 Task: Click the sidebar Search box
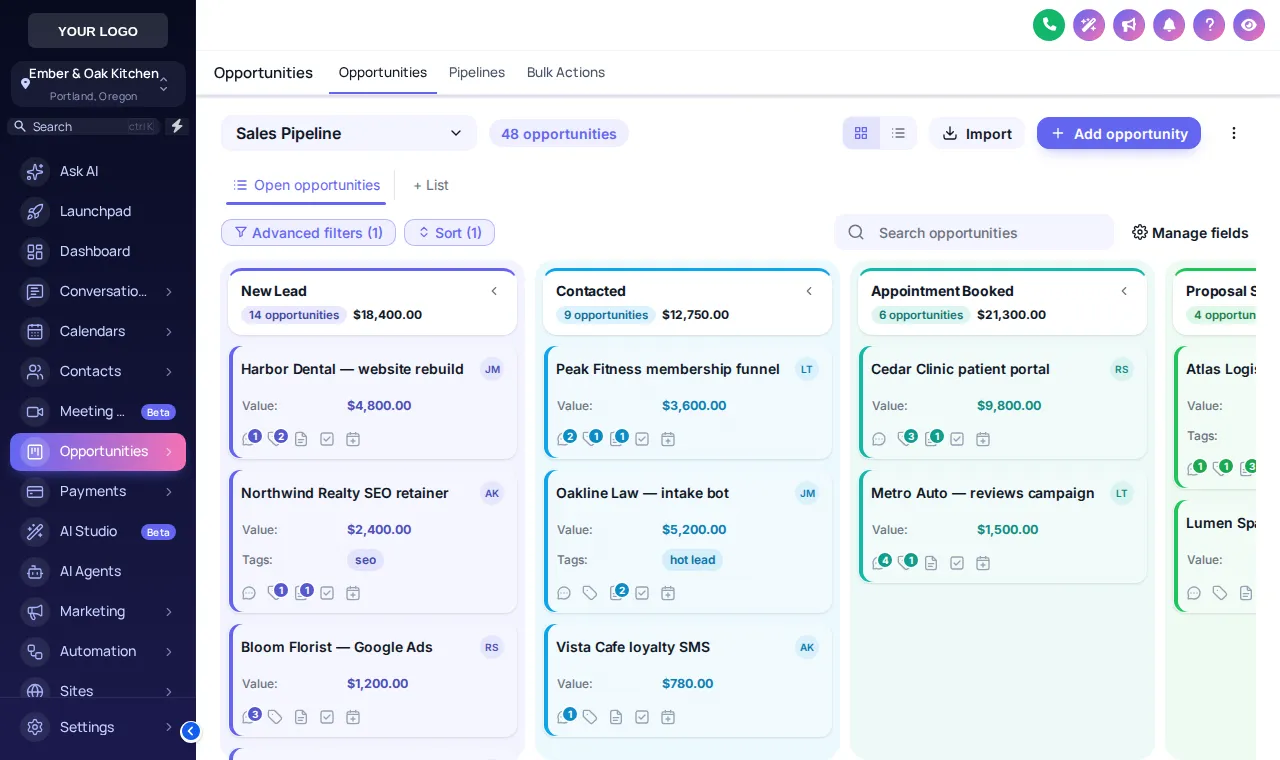pyautogui.click(x=84, y=126)
